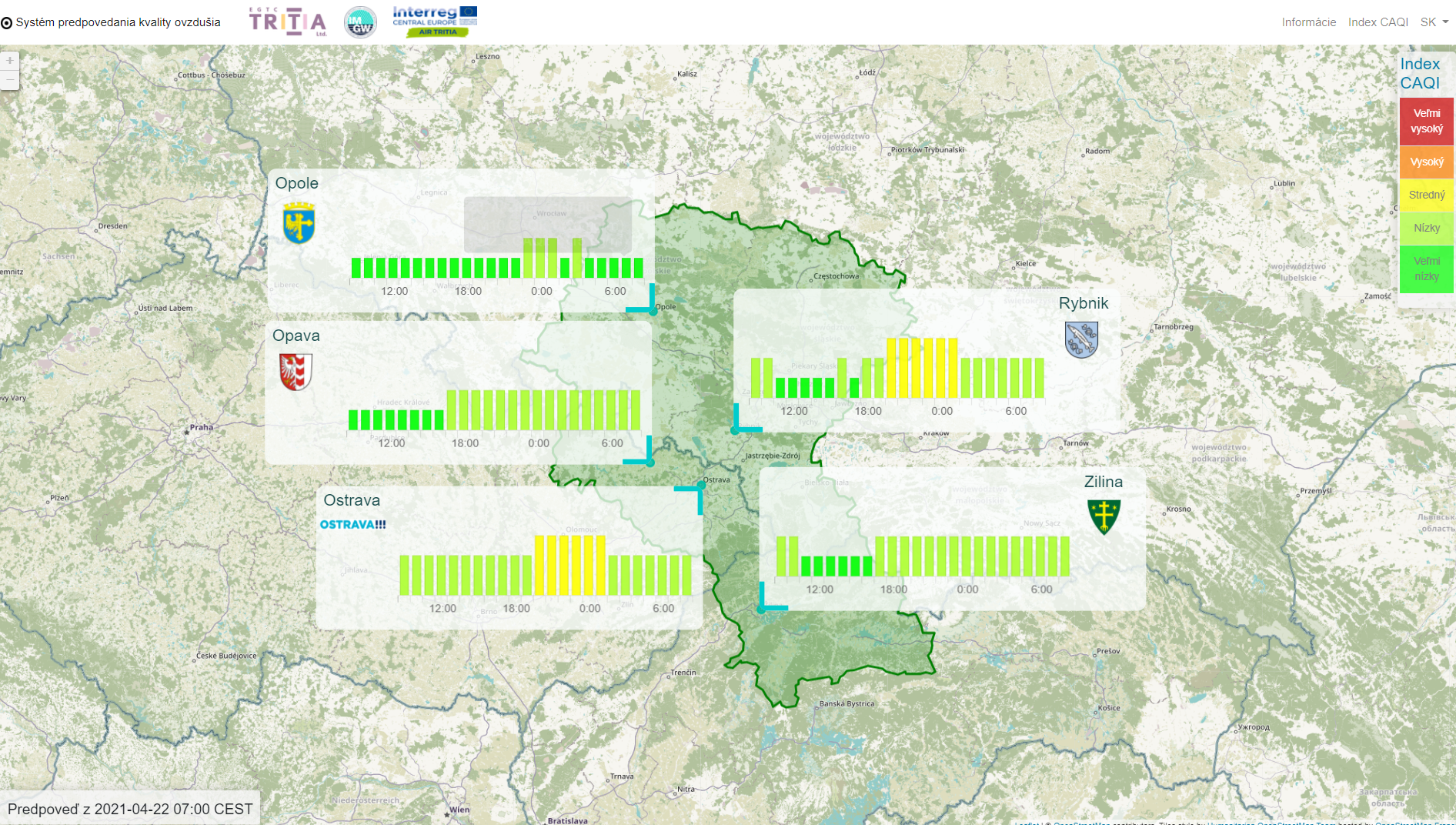Click the Opava forecast card title

click(x=296, y=336)
